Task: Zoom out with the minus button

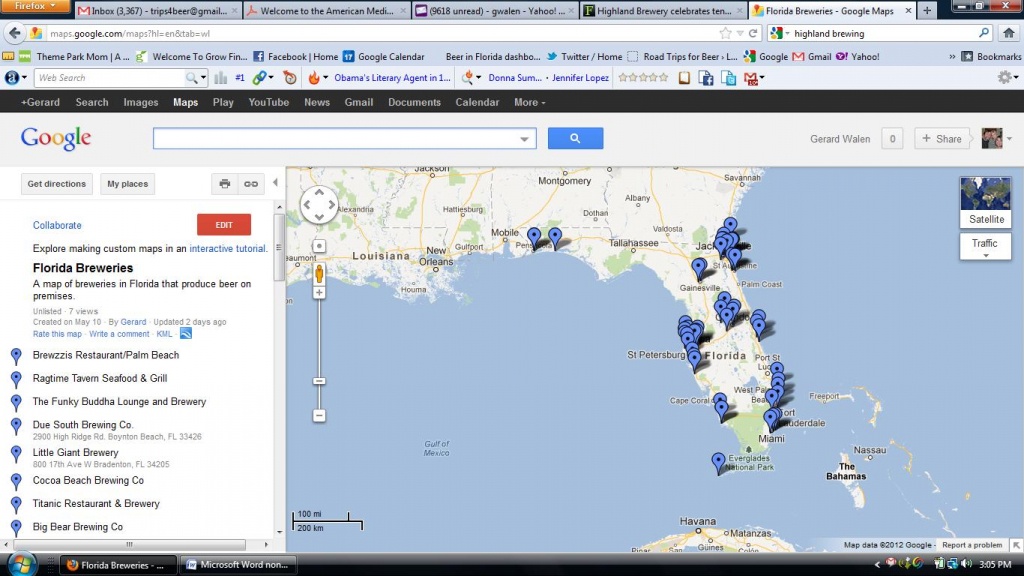Action: tap(319, 415)
